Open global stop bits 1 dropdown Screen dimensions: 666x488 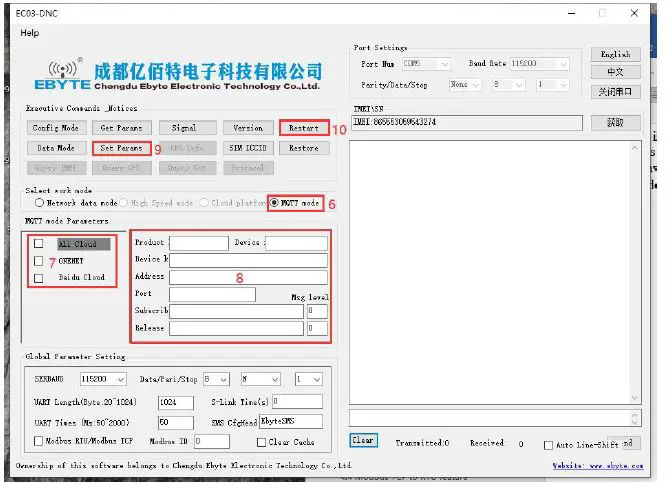pos(309,379)
